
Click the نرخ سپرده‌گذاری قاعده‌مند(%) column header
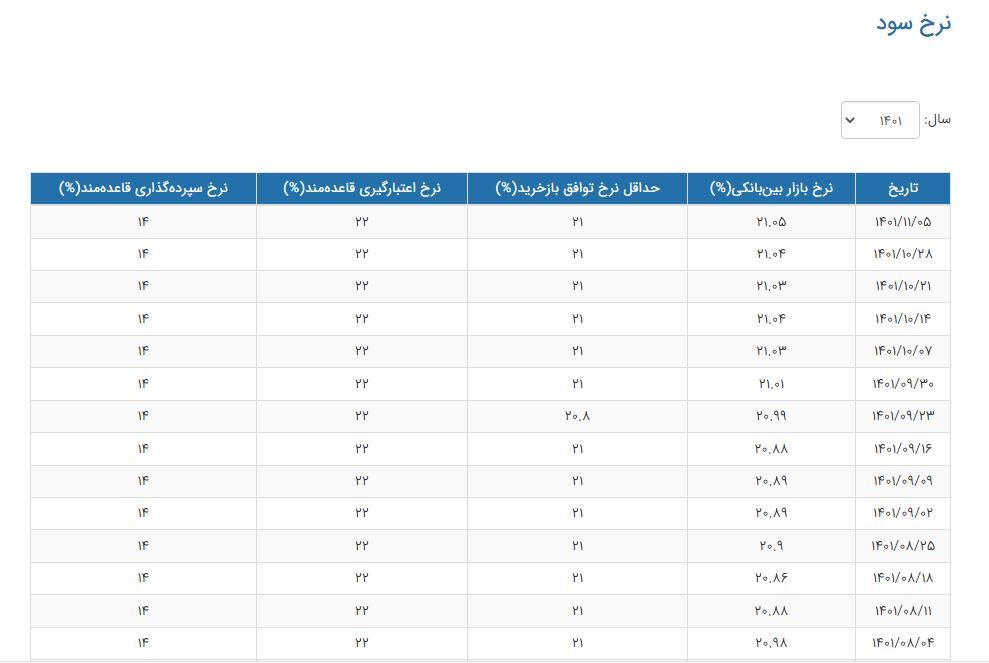[143, 188]
